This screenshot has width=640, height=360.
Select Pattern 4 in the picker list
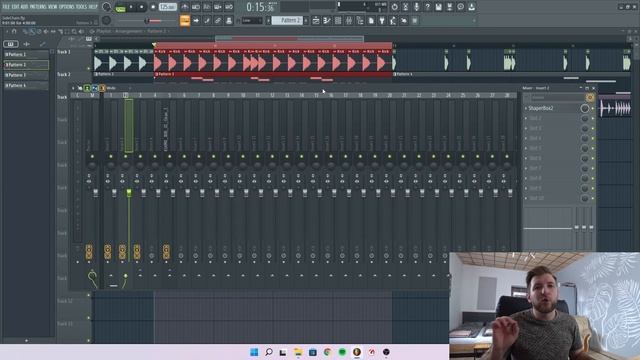(x=26, y=85)
